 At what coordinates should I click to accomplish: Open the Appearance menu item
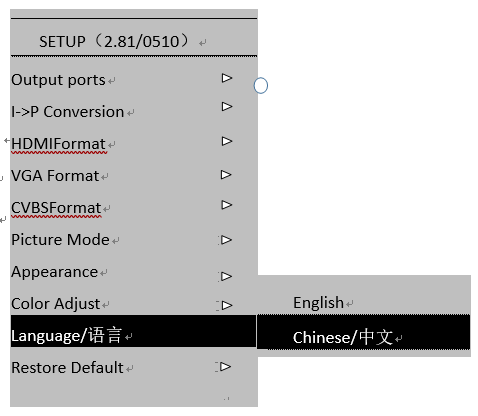point(55,272)
